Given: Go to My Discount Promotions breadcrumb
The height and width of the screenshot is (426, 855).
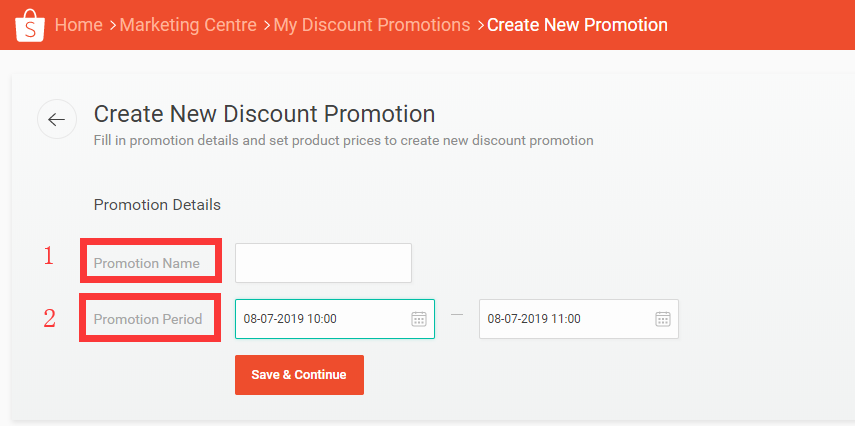Looking at the screenshot, I should point(371,24).
